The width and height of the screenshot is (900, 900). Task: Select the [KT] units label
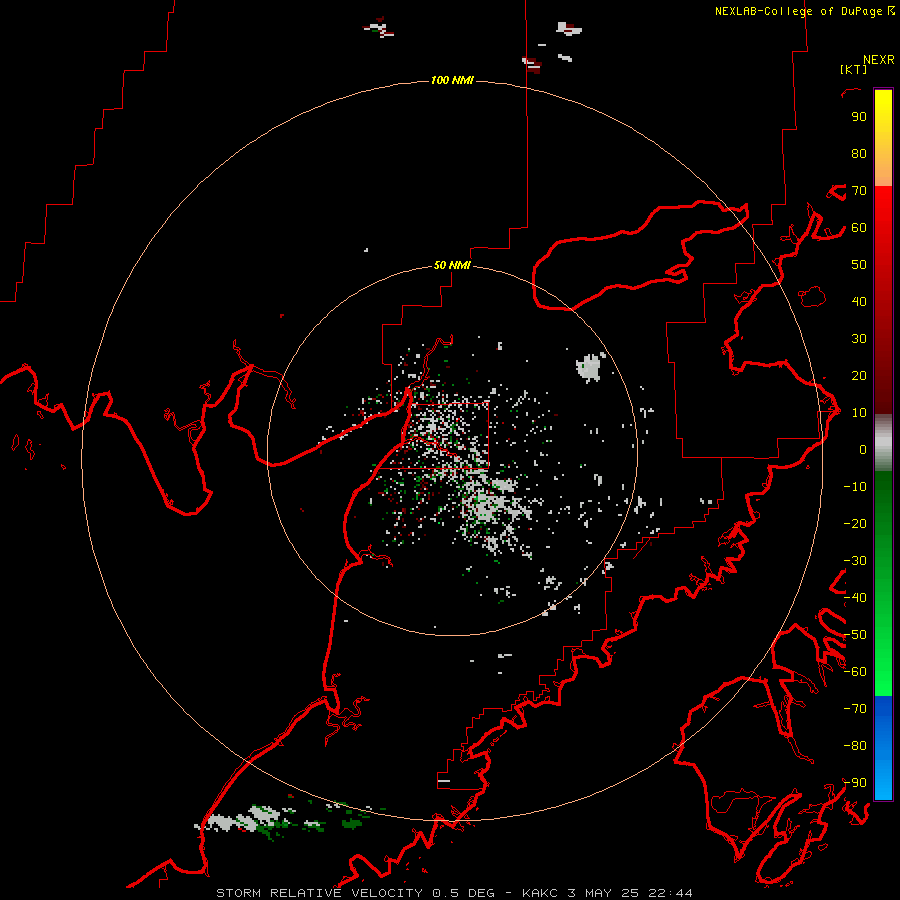coord(854,69)
